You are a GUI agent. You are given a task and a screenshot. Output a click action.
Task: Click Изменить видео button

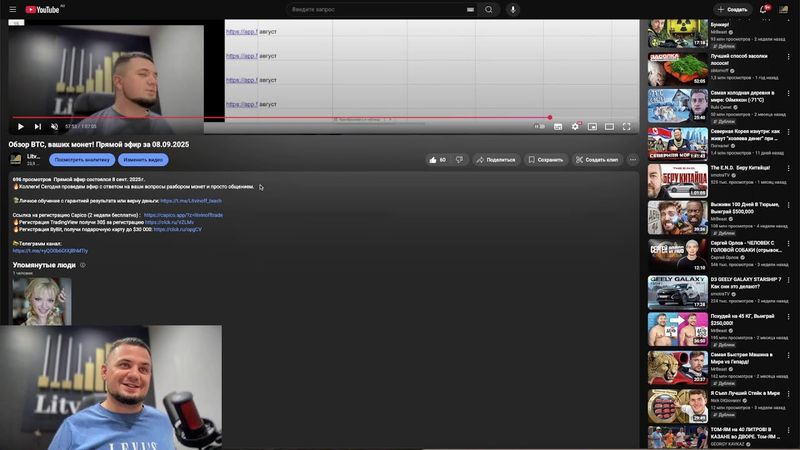[x=143, y=159]
